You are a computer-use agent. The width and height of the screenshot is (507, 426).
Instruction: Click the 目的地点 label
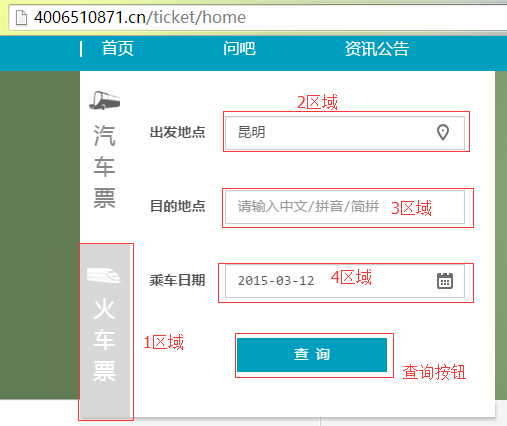point(177,206)
